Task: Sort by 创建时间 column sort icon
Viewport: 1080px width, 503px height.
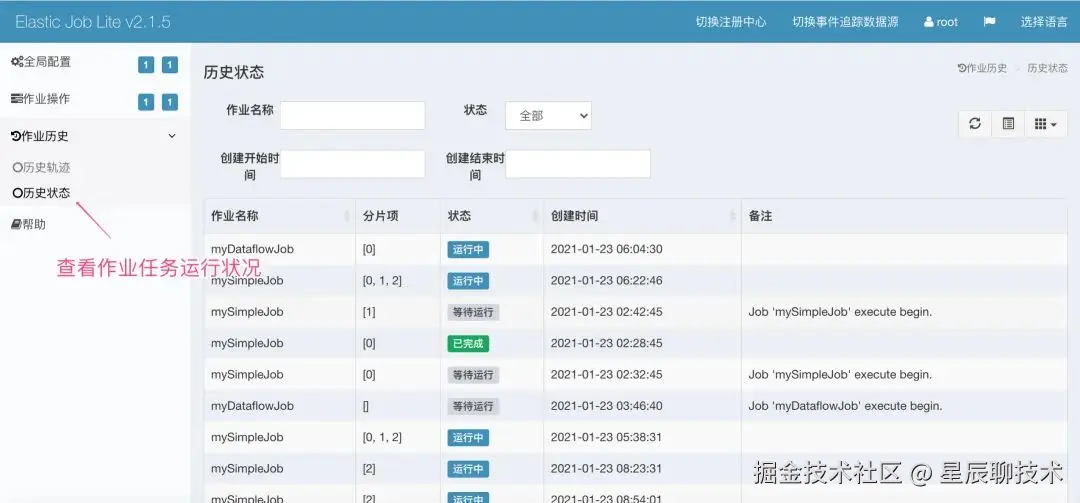Action: (x=733, y=216)
